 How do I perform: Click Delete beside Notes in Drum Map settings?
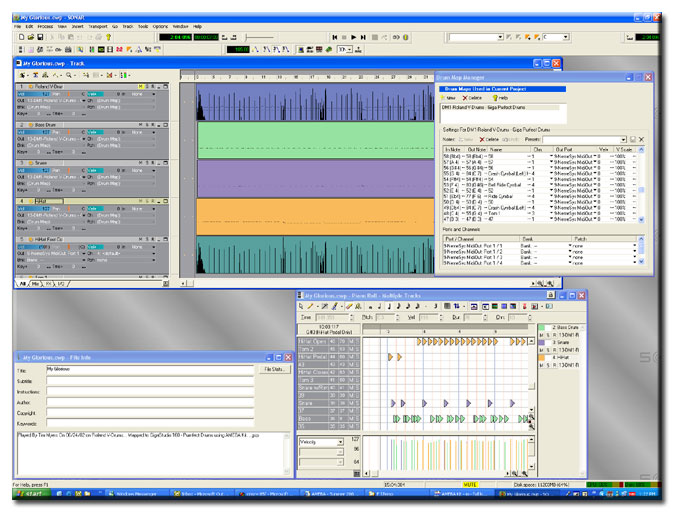tap(489, 139)
